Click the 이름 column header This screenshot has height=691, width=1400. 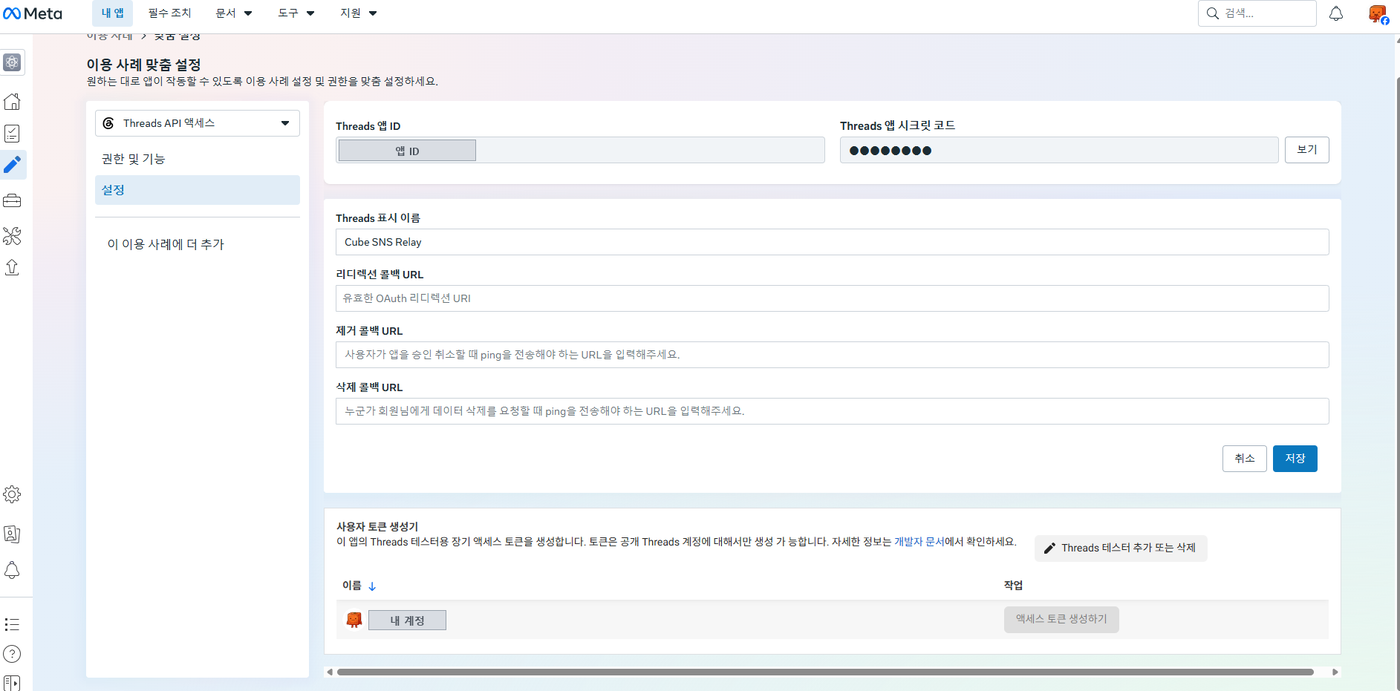tap(352, 586)
